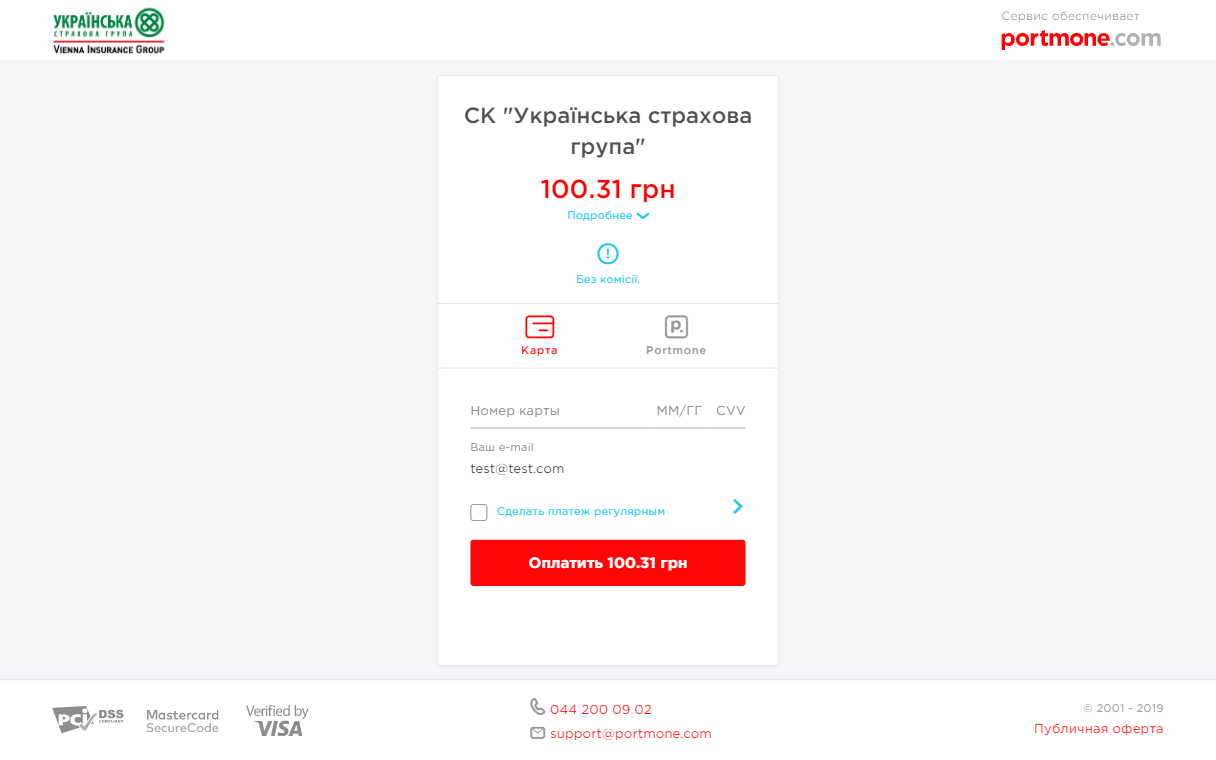
Task: Click into the CVV field
Action: pyautogui.click(x=730, y=411)
